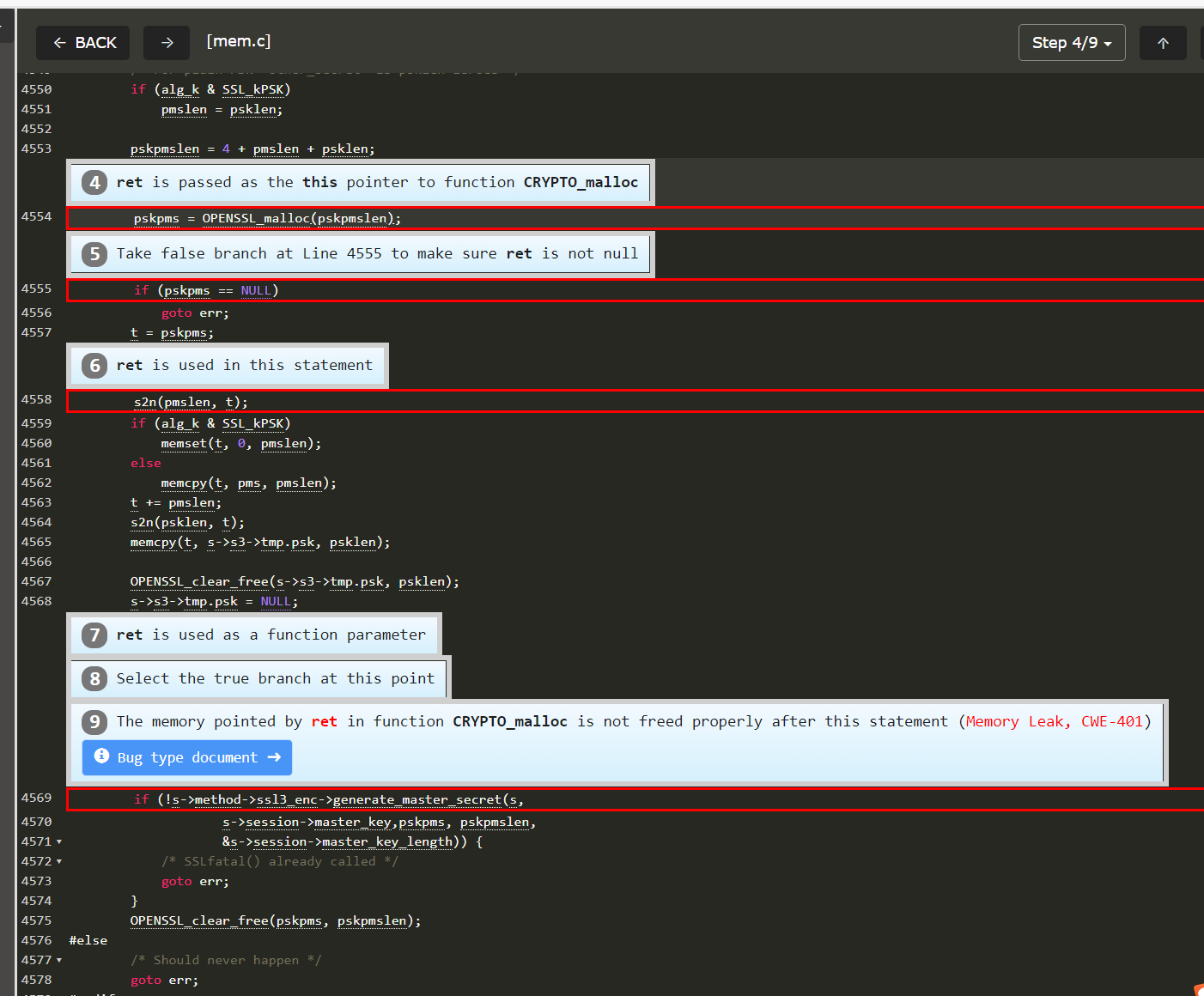Open the Step 4/9 dropdown

click(1072, 43)
